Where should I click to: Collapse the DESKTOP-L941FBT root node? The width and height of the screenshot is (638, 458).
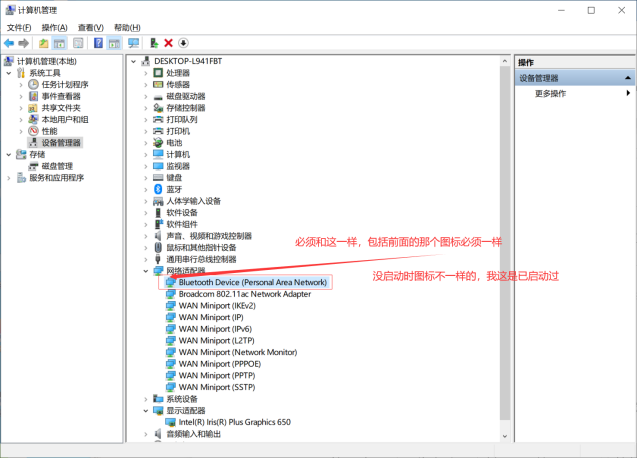click(133, 61)
